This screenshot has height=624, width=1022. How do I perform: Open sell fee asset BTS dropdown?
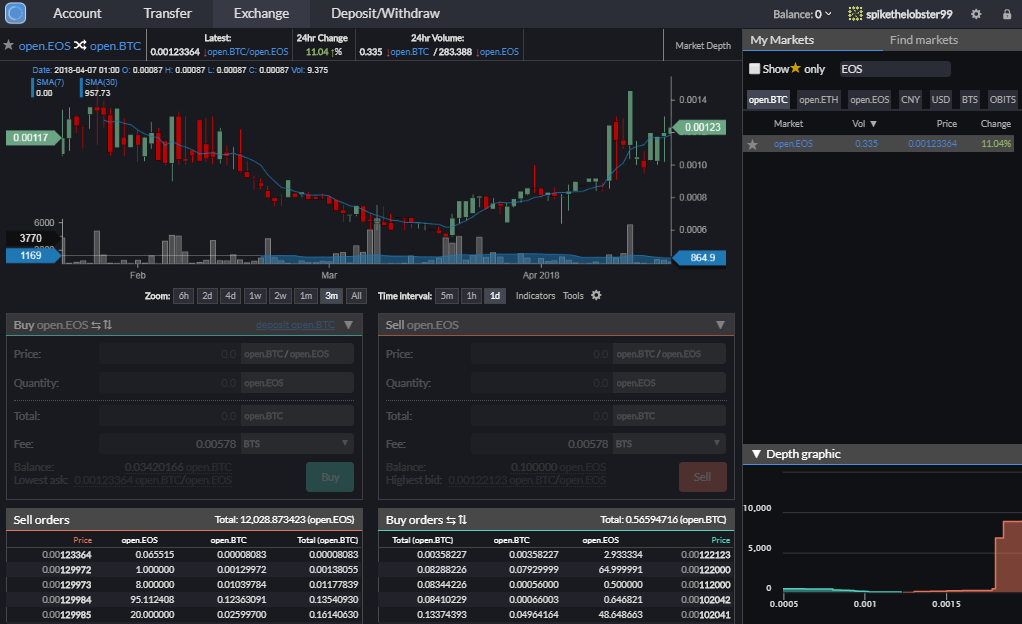tap(669, 443)
